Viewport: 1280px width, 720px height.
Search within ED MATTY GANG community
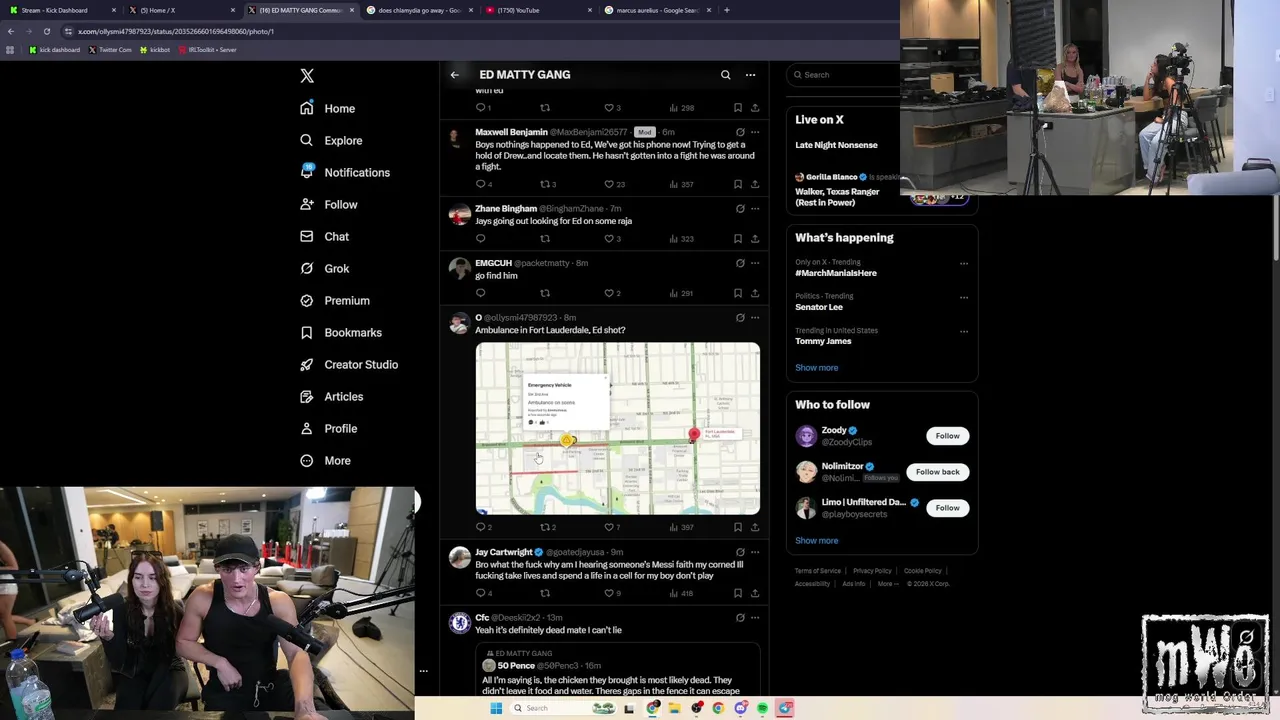coord(726,74)
